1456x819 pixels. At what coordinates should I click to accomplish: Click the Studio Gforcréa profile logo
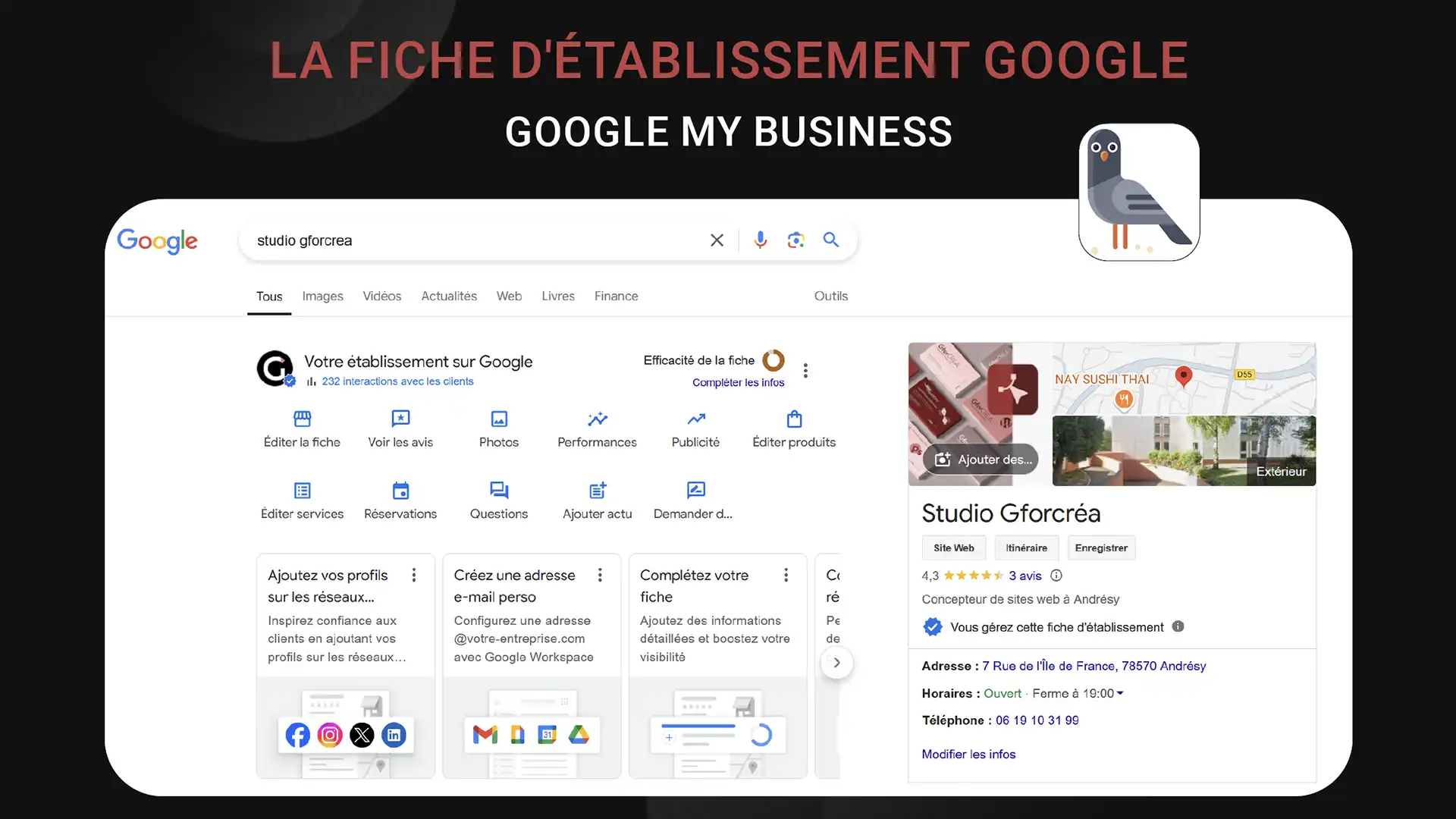[x=275, y=369]
